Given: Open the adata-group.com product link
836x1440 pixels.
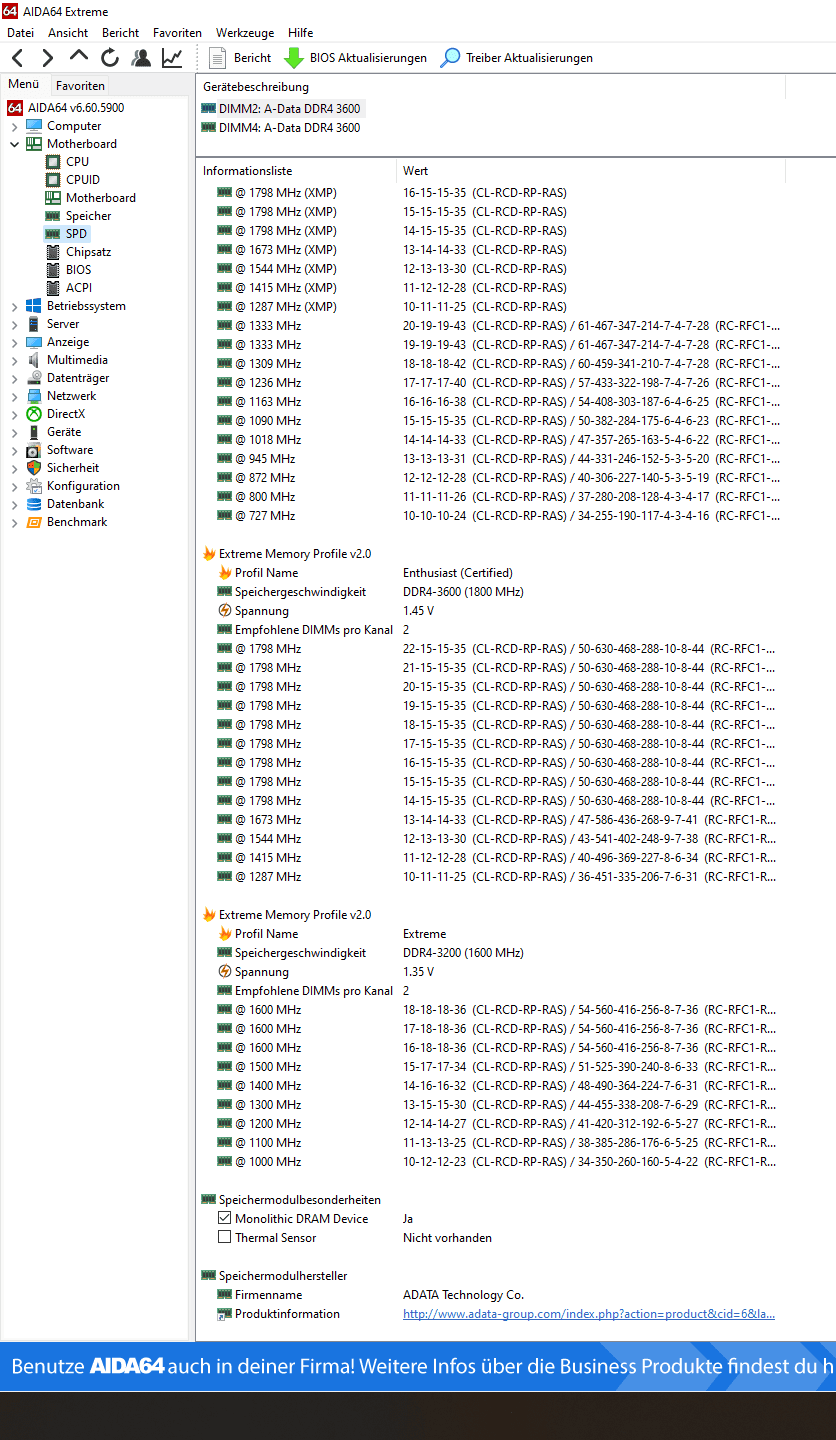Looking at the screenshot, I should coord(589,1314).
